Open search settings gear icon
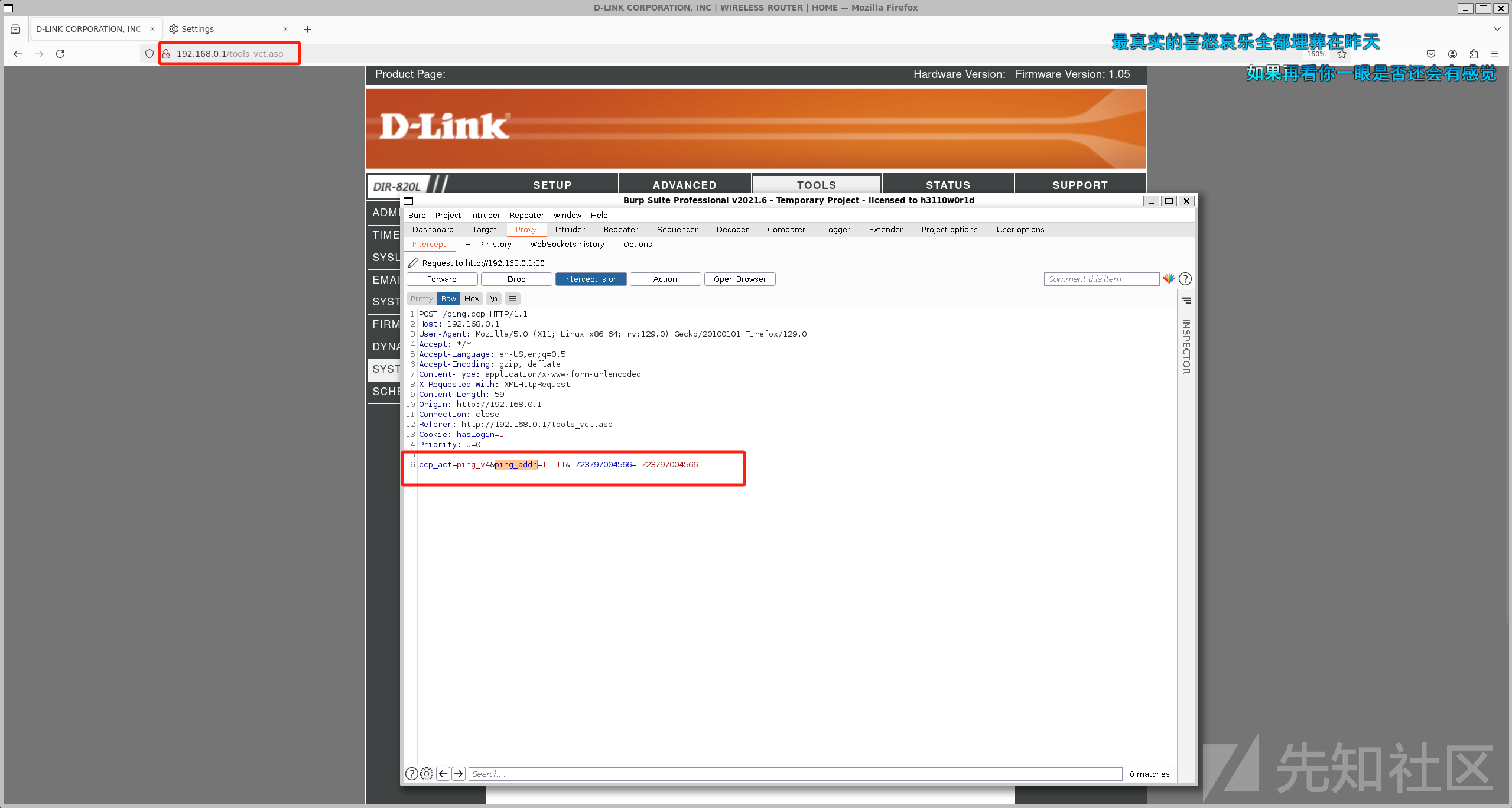The height and width of the screenshot is (808, 1512). pos(427,774)
